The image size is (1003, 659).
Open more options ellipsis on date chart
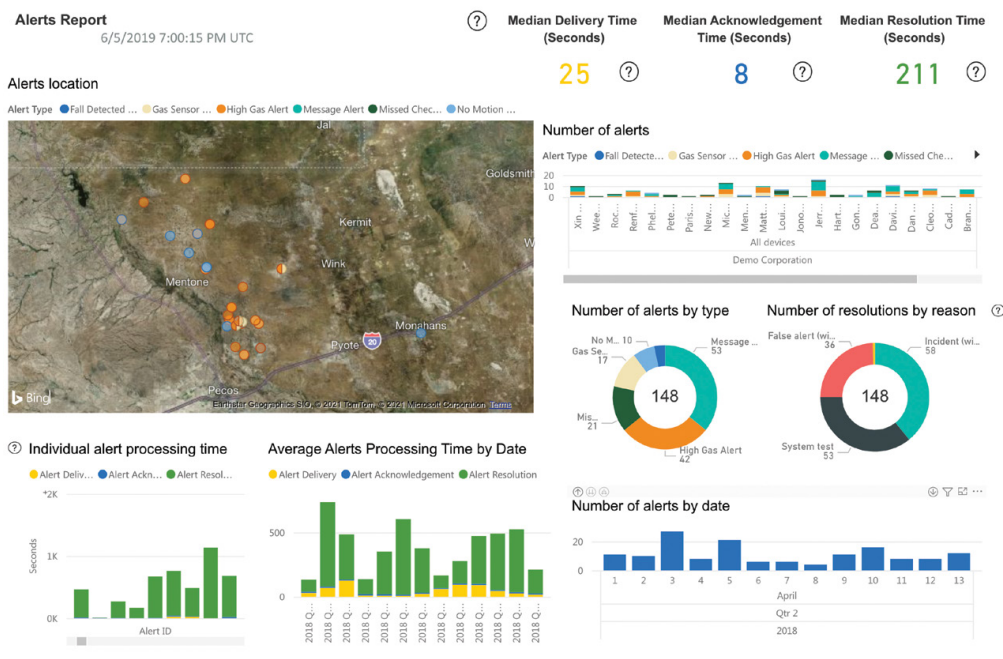click(x=977, y=492)
